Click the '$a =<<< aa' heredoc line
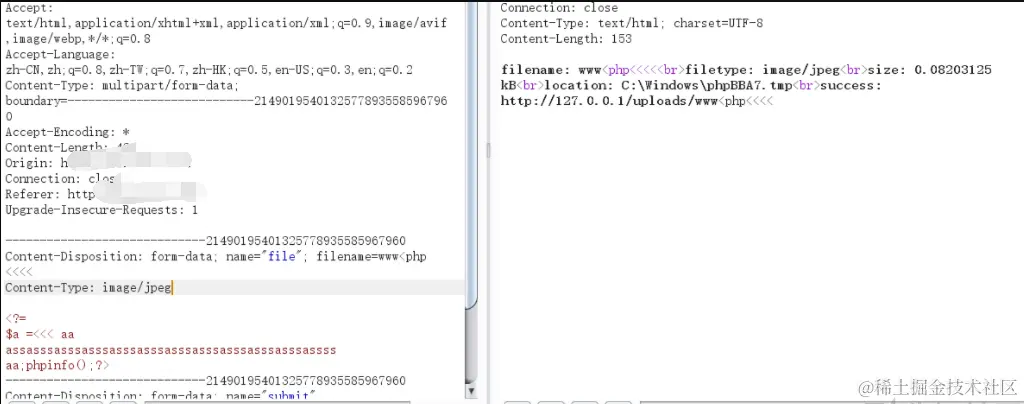This screenshot has height=404, width=1024. click(x=40, y=335)
